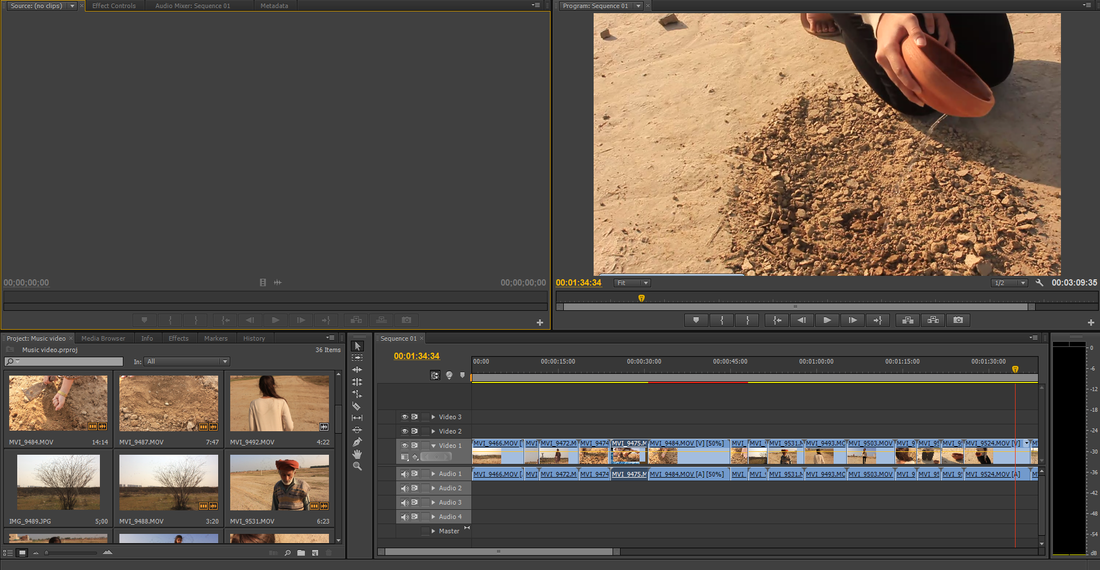This screenshot has width=1100, height=570.
Task: Hide the Video 2 track output
Action: click(405, 431)
